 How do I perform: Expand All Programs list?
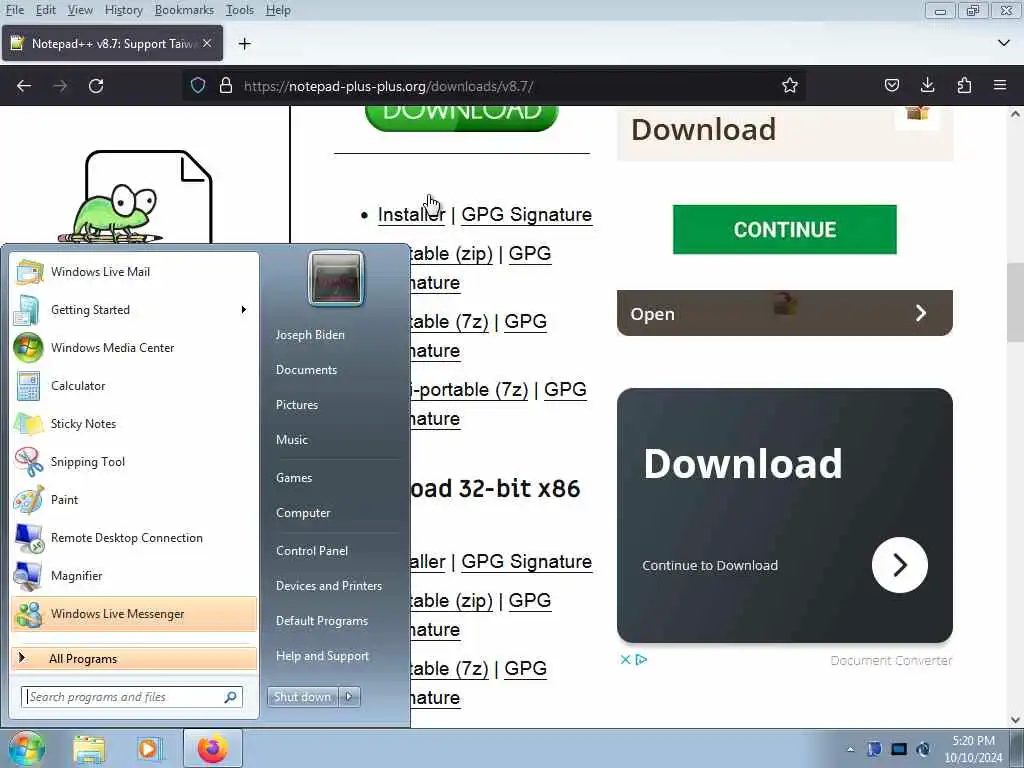click(x=134, y=658)
